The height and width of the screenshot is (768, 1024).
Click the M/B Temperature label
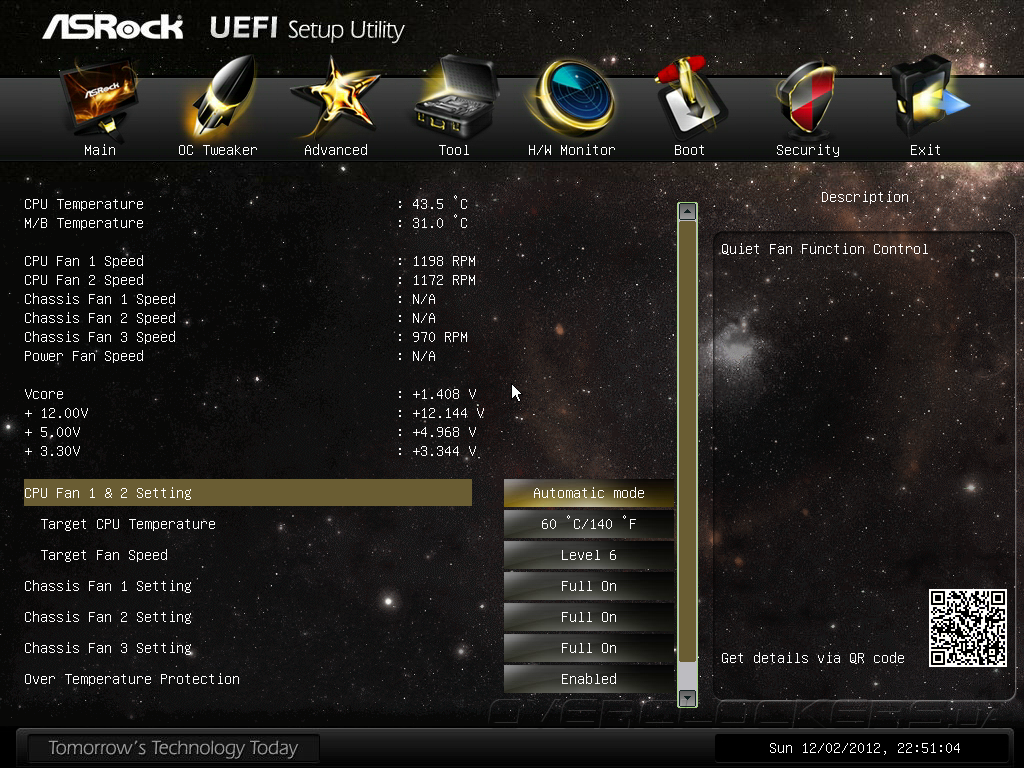click(84, 223)
